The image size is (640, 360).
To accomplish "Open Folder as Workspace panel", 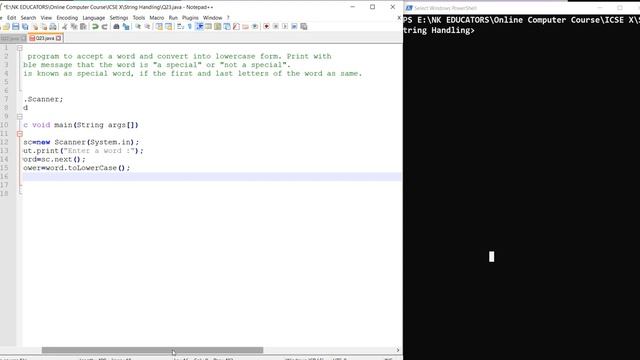I will [245, 27].
